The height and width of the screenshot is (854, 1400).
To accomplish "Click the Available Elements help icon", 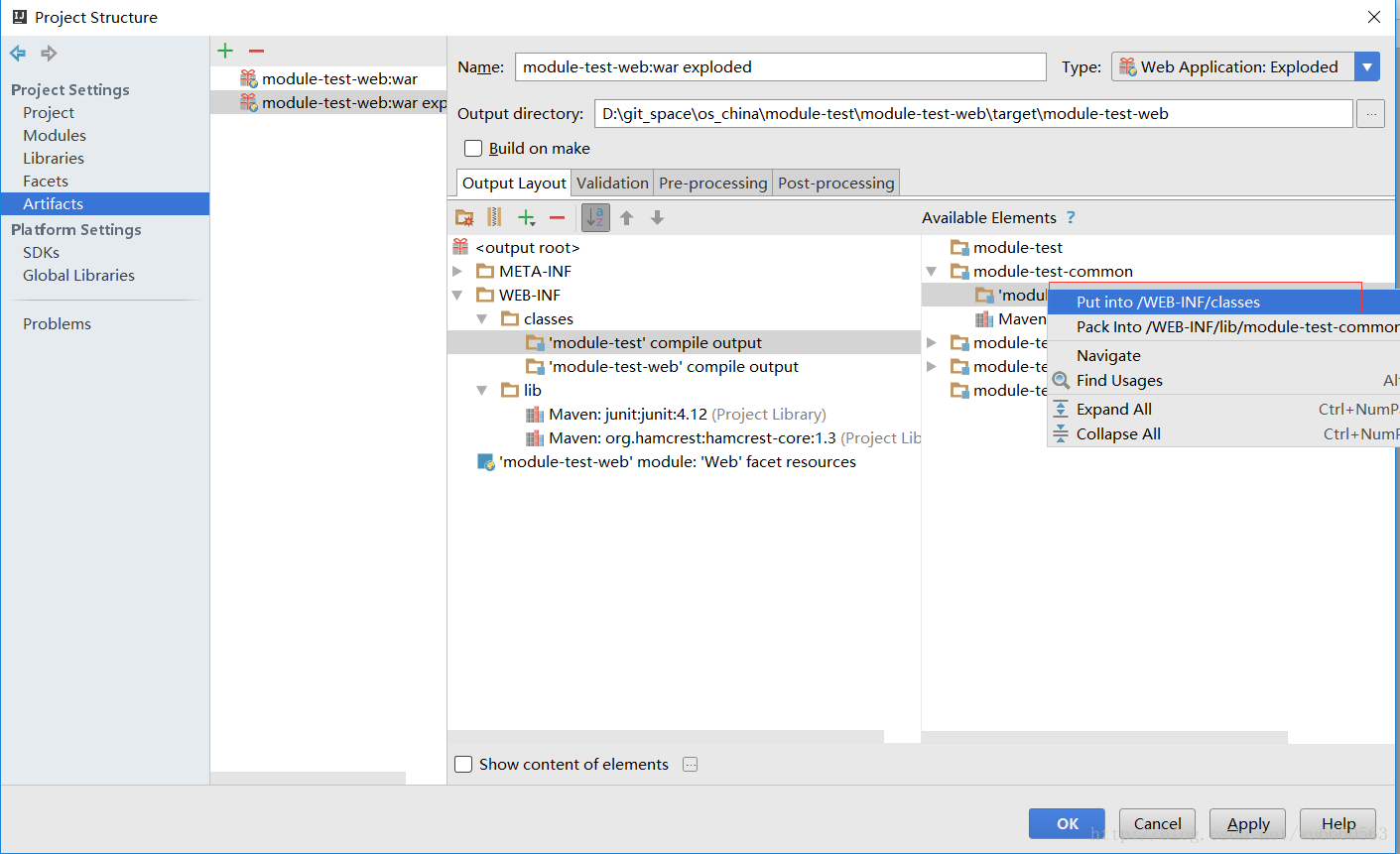I will pos(1071,218).
